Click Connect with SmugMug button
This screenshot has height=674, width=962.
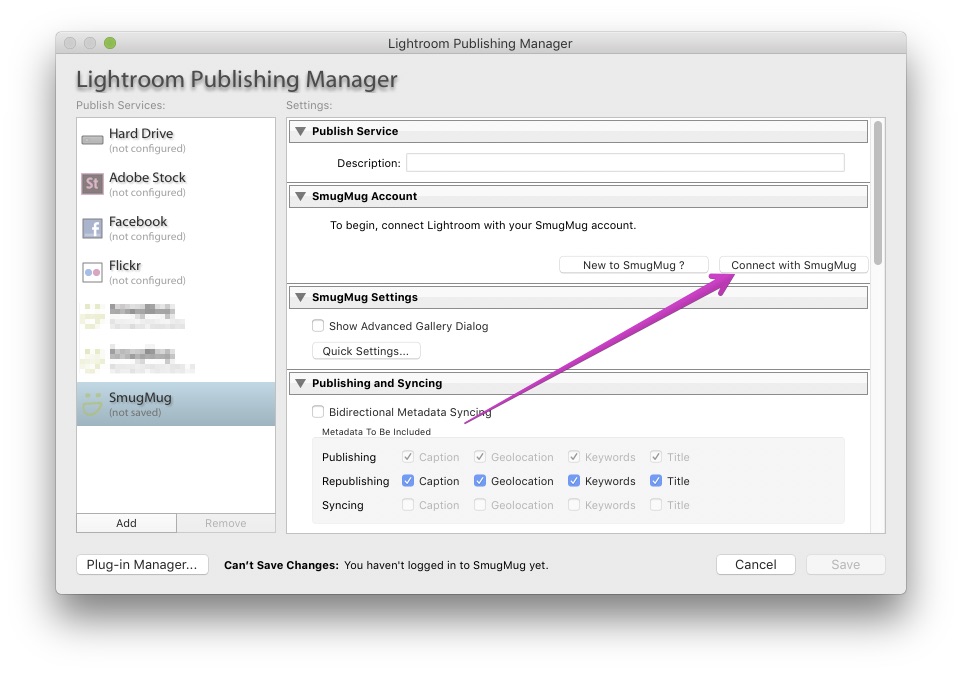(x=793, y=265)
